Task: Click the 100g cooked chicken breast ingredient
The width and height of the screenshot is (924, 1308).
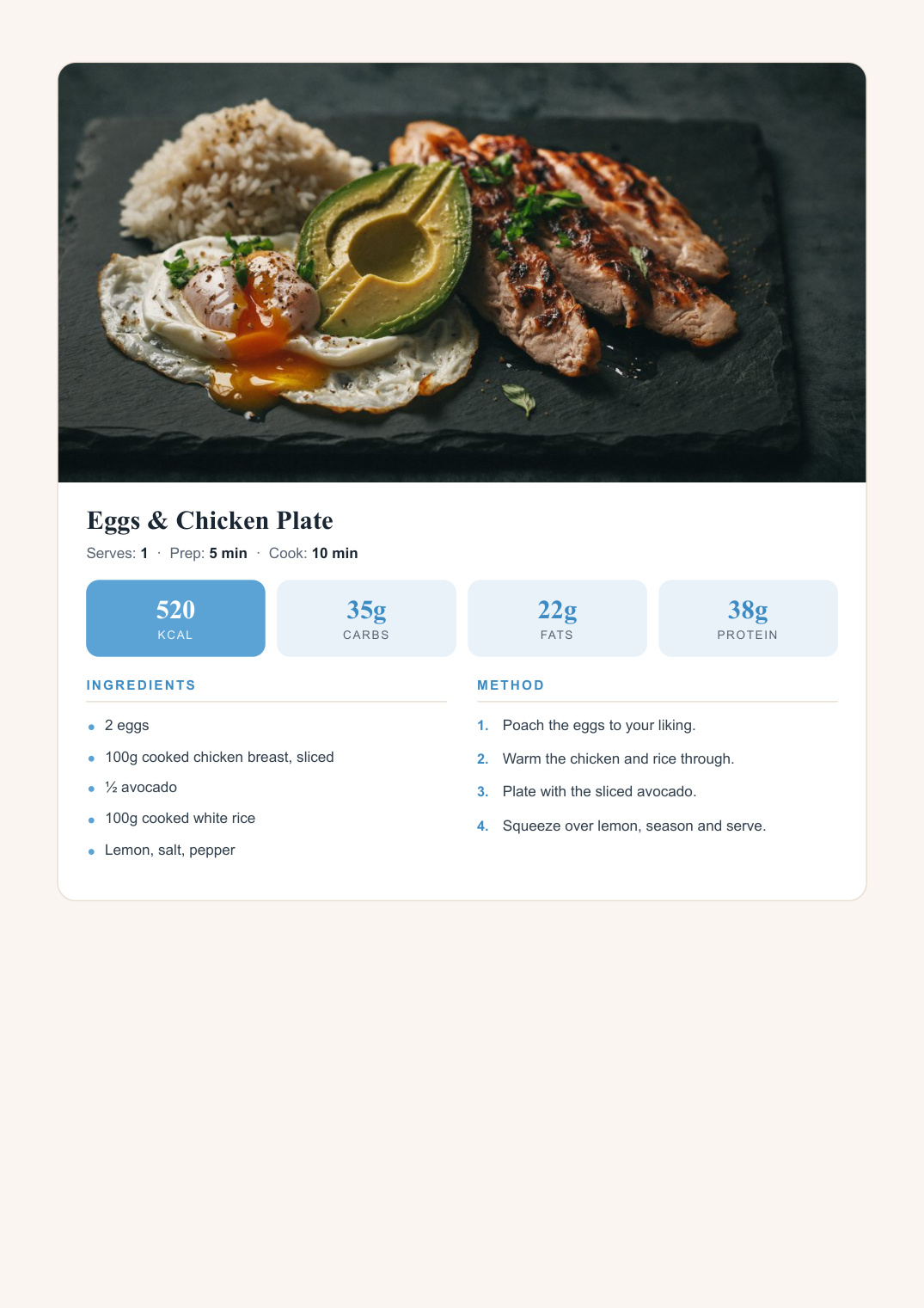Action: (x=219, y=757)
